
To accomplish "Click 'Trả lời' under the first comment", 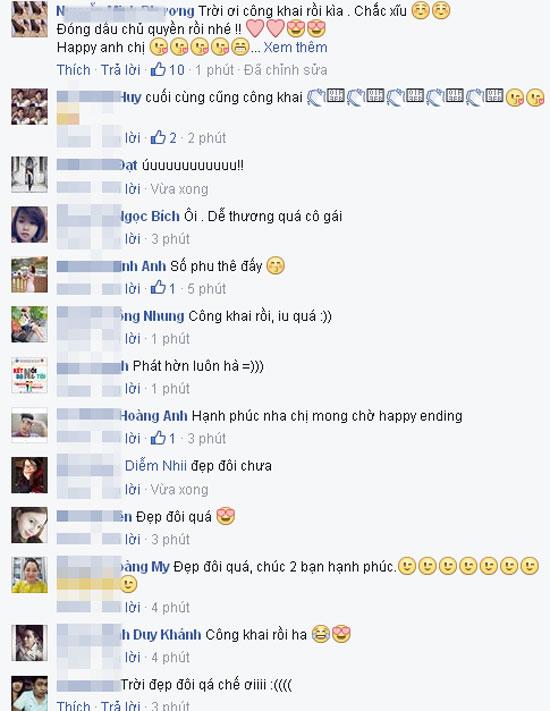I will (x=121, y=70).
